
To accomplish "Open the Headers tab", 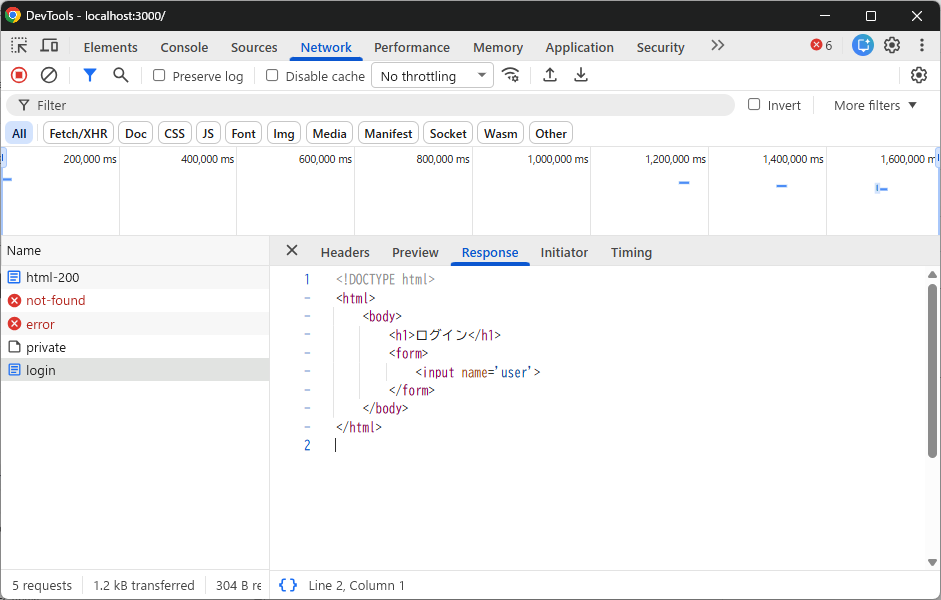I will coord(345,253).
